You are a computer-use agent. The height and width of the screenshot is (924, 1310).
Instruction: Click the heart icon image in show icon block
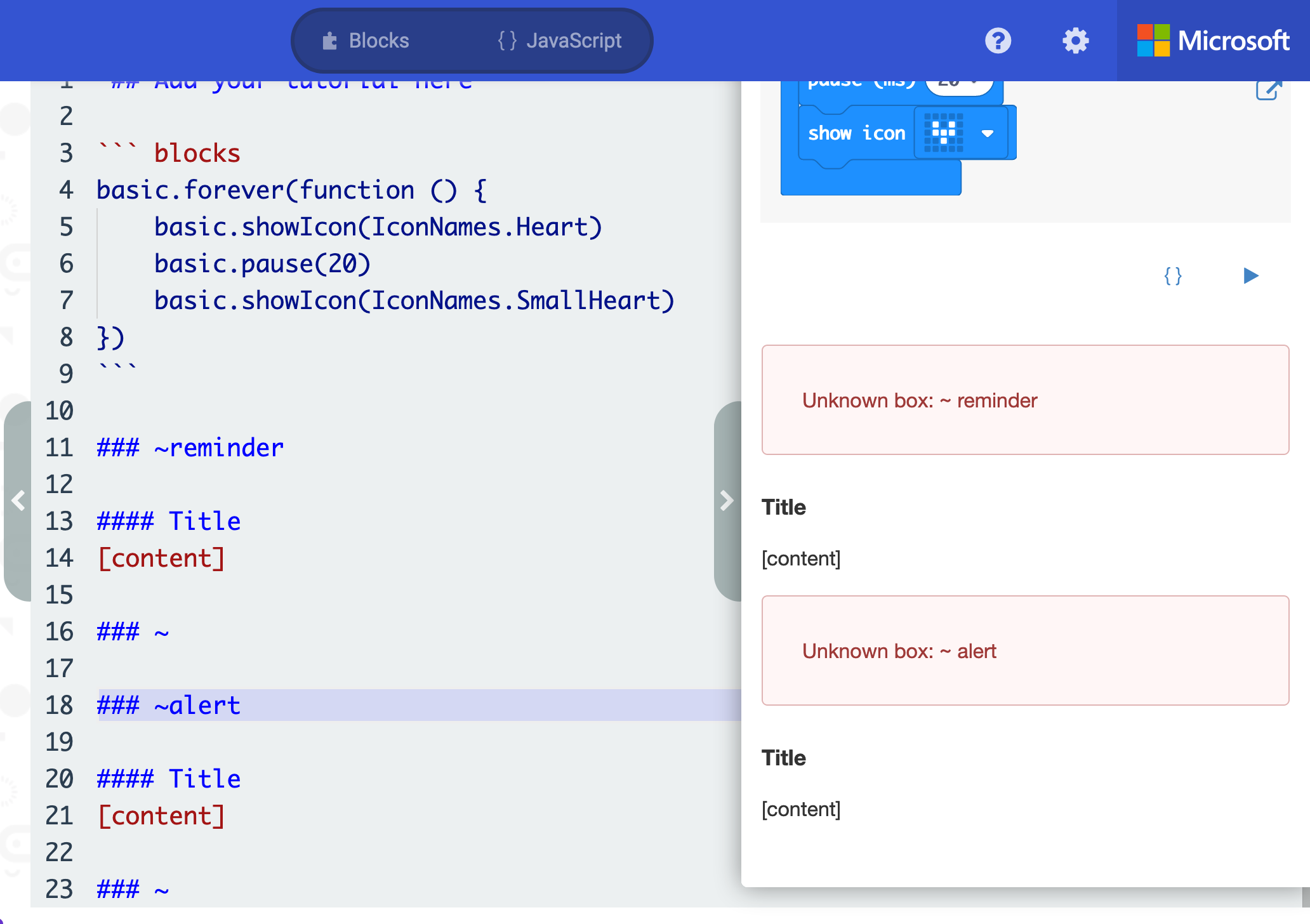pos(944,133)
